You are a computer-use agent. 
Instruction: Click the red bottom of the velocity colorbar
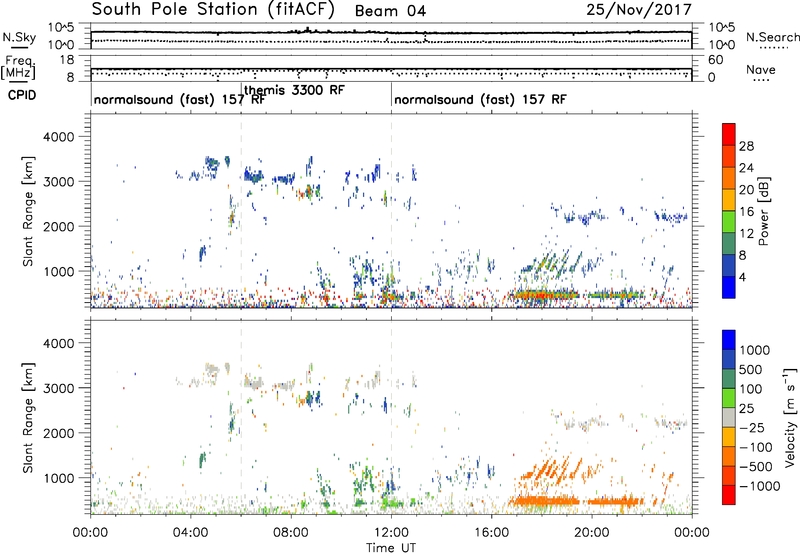[729, 495]
